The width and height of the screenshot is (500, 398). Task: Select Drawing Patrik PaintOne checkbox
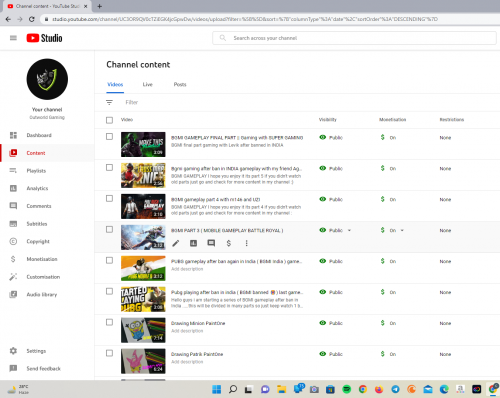(109, 353)
